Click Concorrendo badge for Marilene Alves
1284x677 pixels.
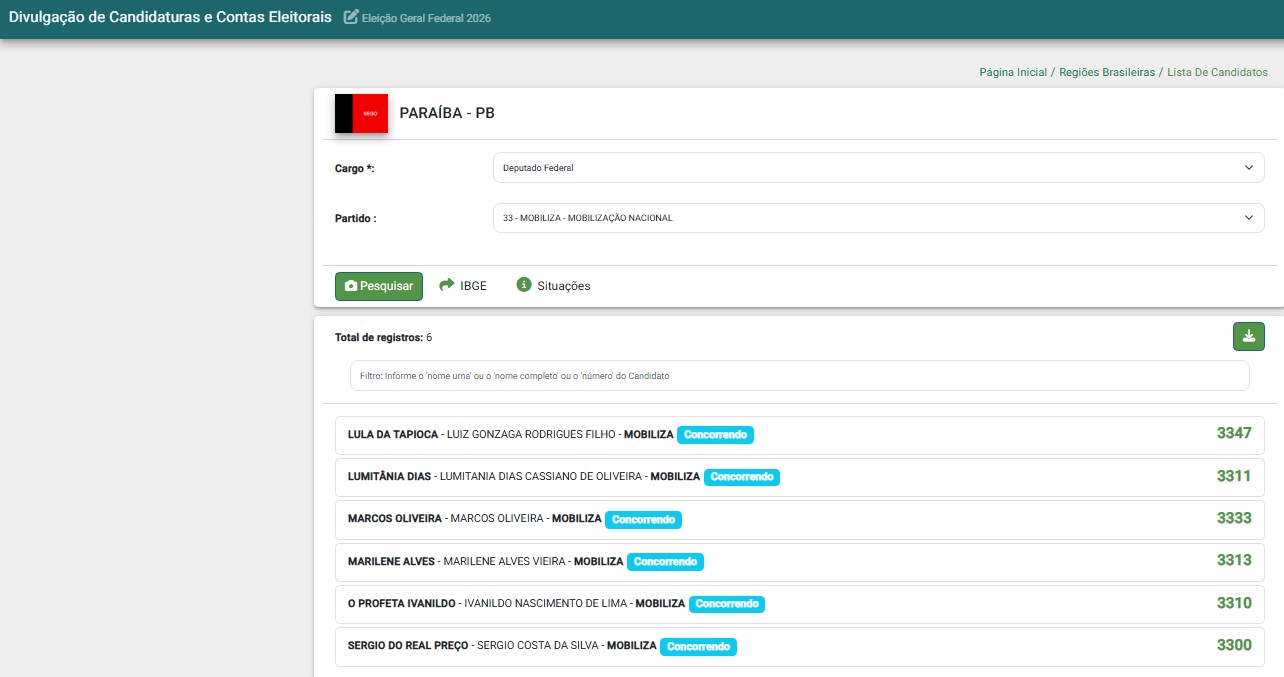coord(665,562)
